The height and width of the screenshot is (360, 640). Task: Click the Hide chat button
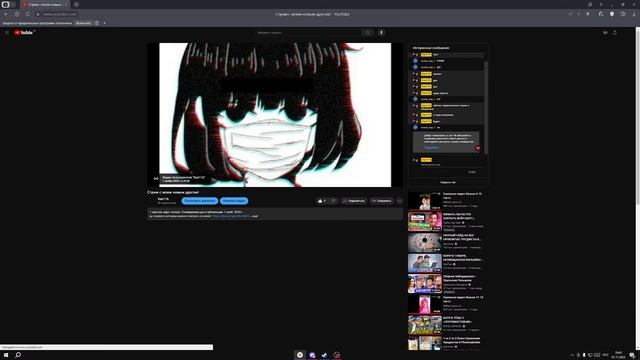tap(448, 182)
